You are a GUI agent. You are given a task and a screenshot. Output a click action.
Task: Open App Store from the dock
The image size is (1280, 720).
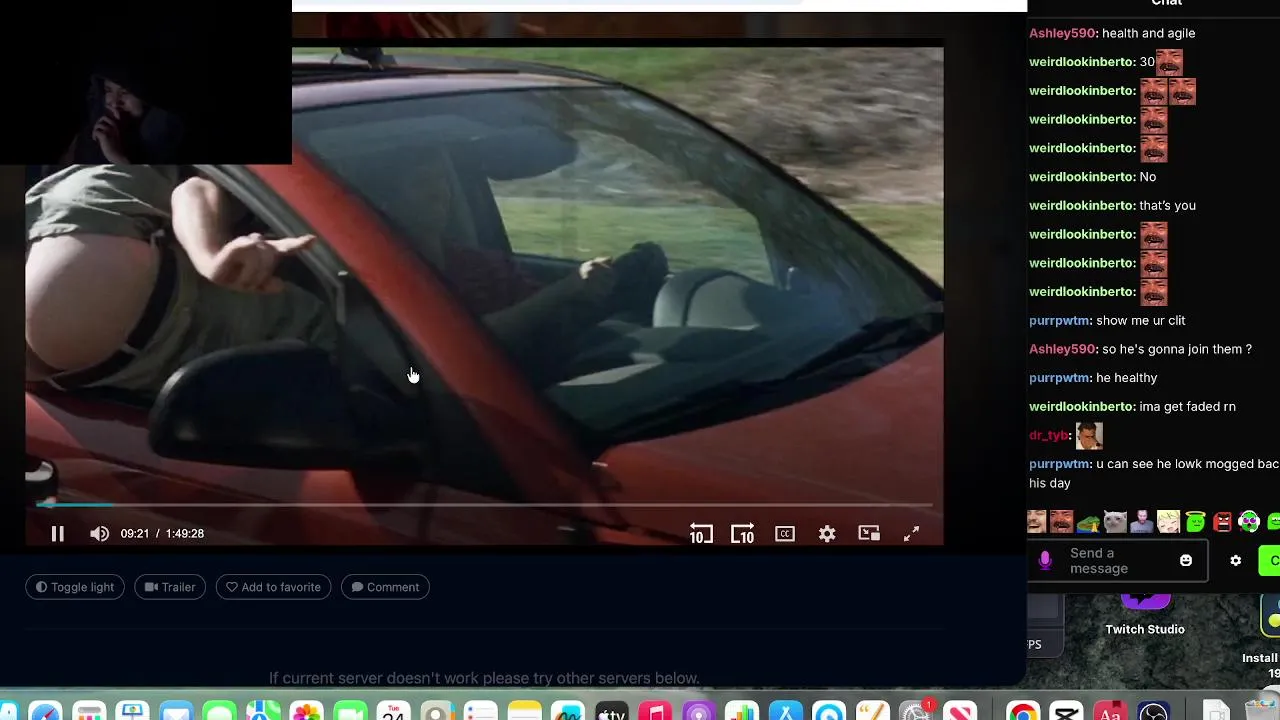point(786,712)
